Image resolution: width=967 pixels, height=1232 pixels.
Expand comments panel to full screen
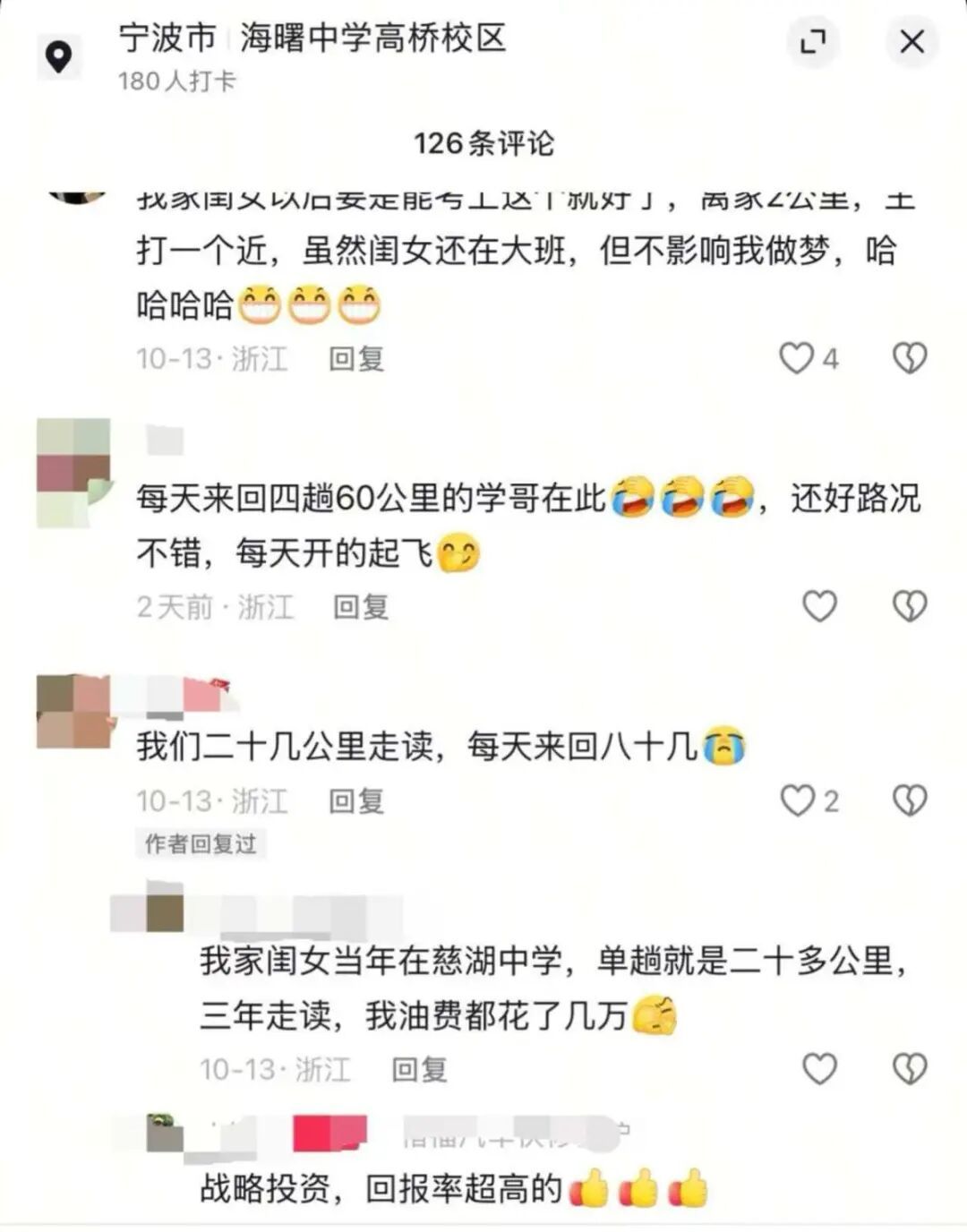point(813,41)
